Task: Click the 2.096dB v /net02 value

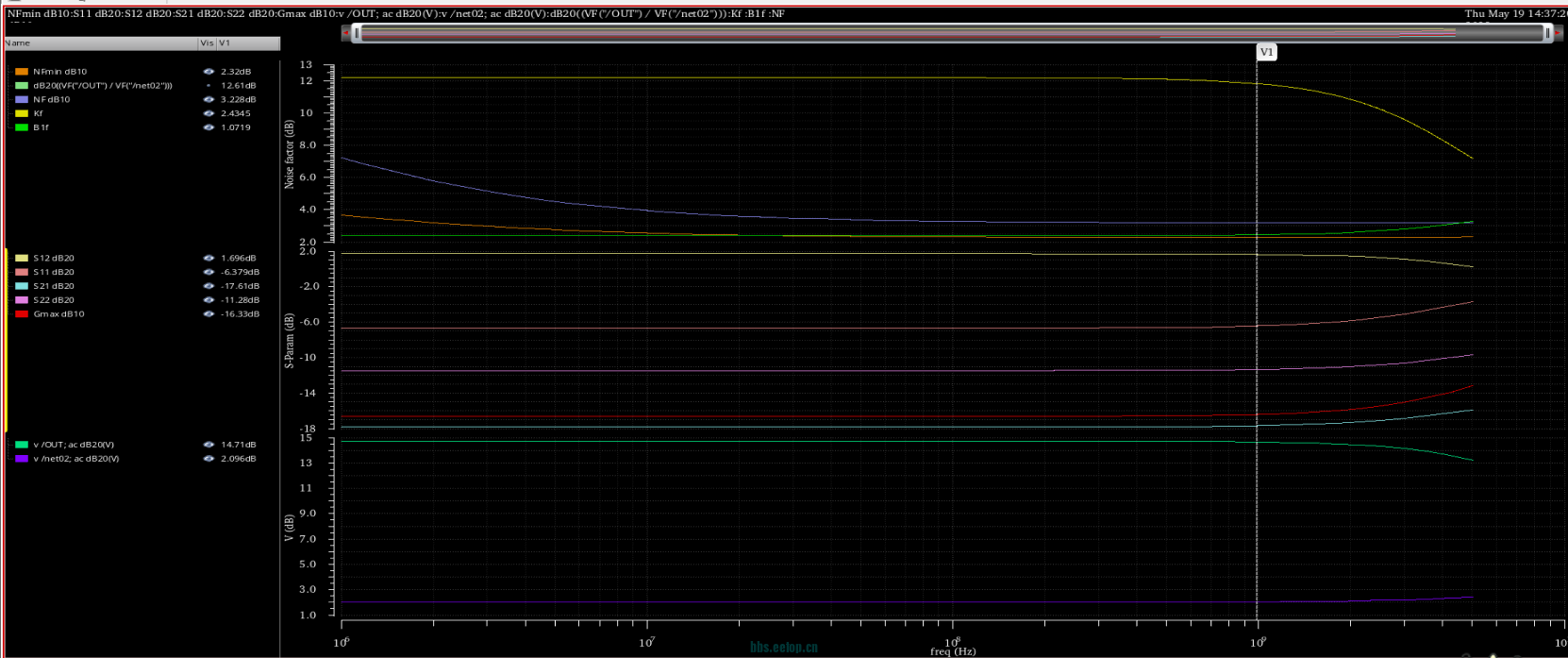Action: coord(239,459)
